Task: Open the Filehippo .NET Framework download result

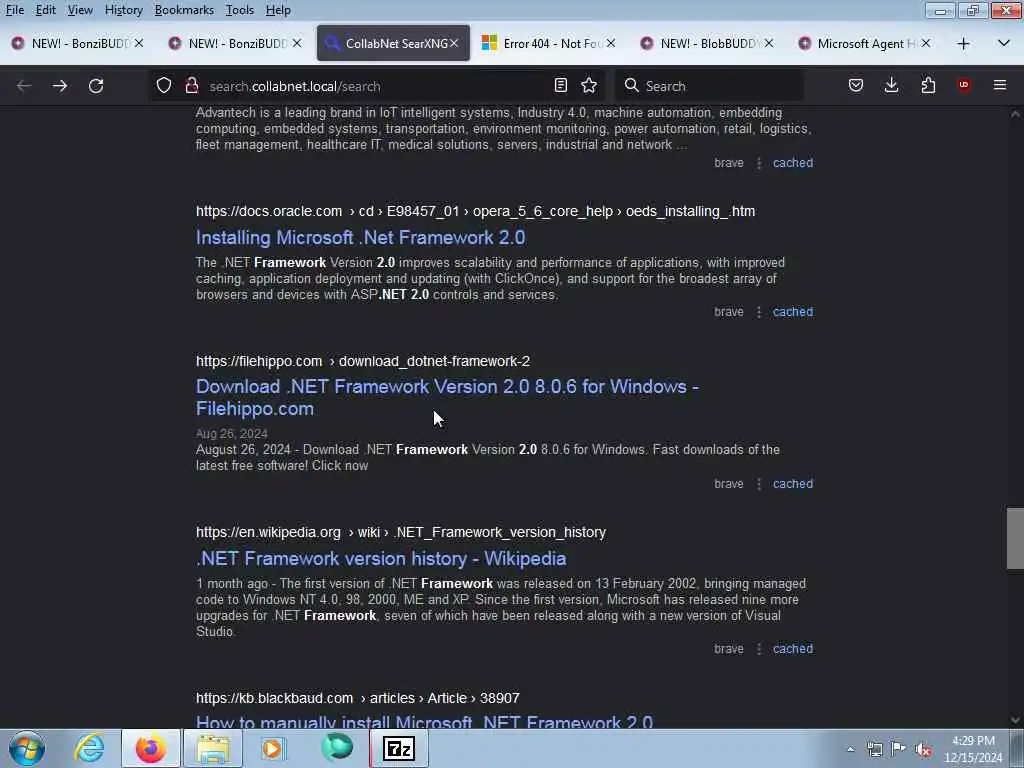Action: coord(447,398)
